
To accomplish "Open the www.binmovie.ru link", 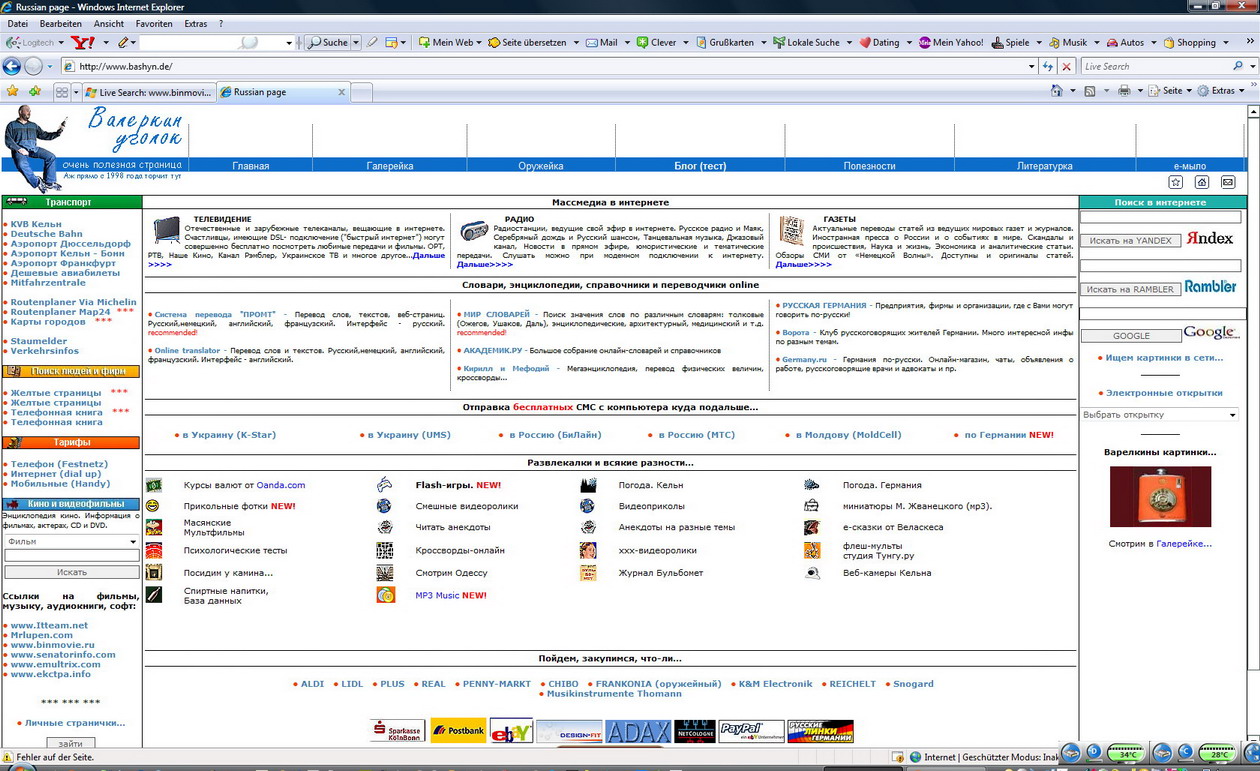I will [52, 645].
